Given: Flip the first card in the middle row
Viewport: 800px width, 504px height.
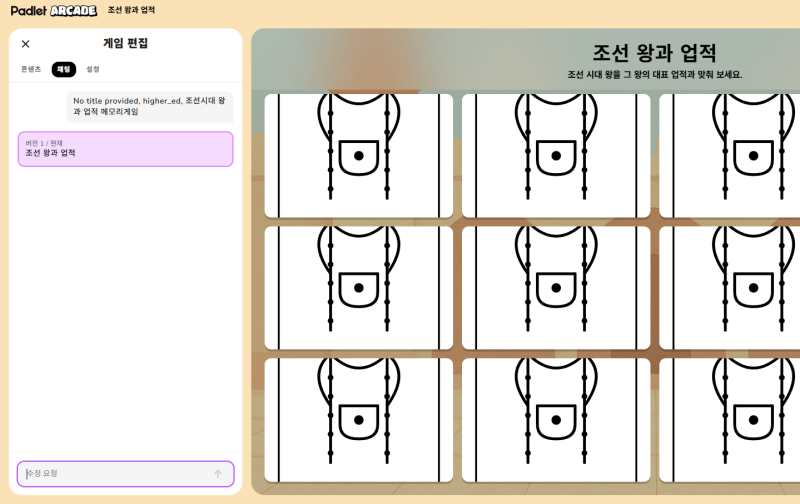Looking at the screenshot, I should coord(359,288).
